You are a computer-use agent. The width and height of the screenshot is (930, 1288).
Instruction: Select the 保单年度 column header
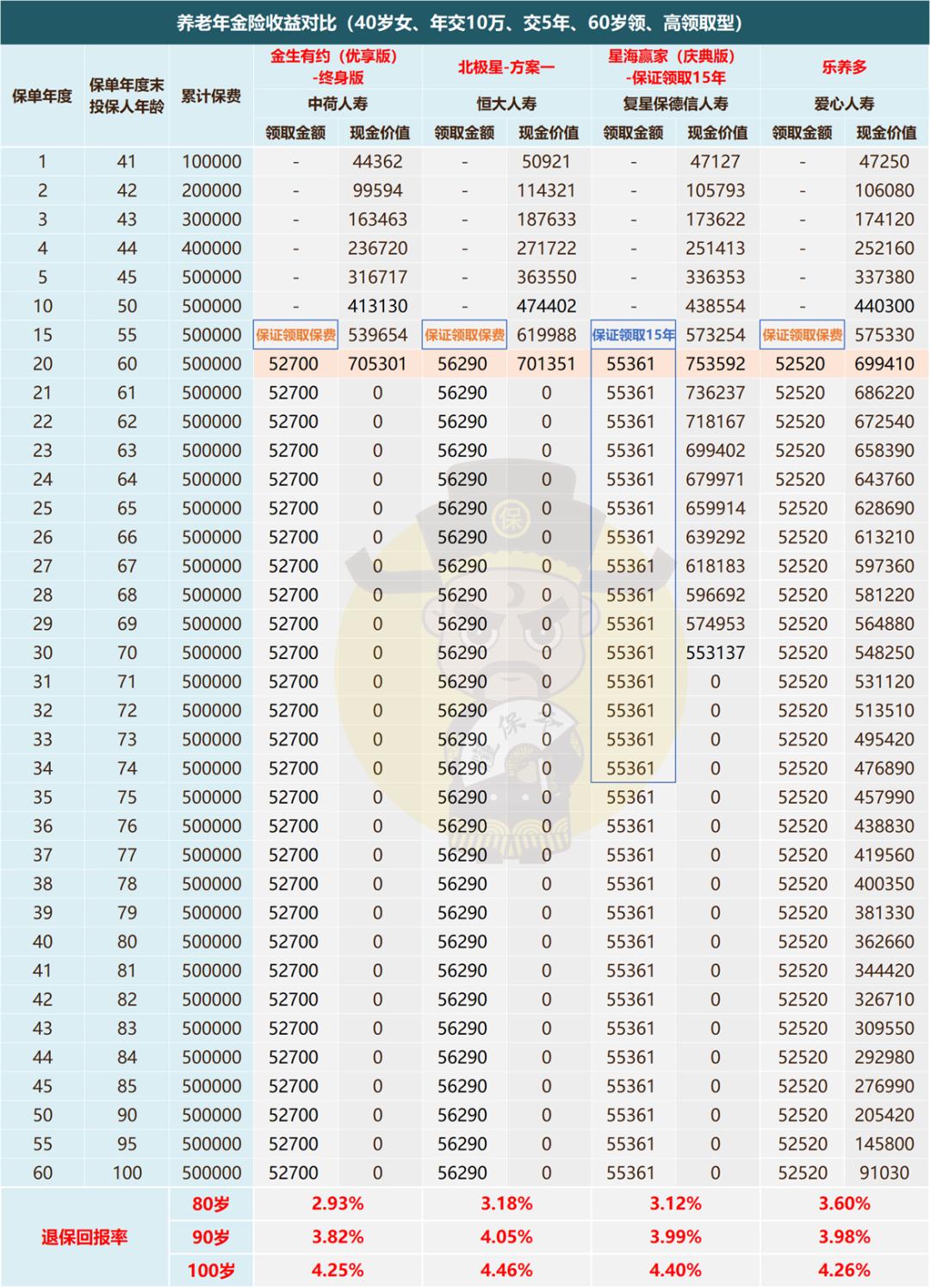[42, 96]
